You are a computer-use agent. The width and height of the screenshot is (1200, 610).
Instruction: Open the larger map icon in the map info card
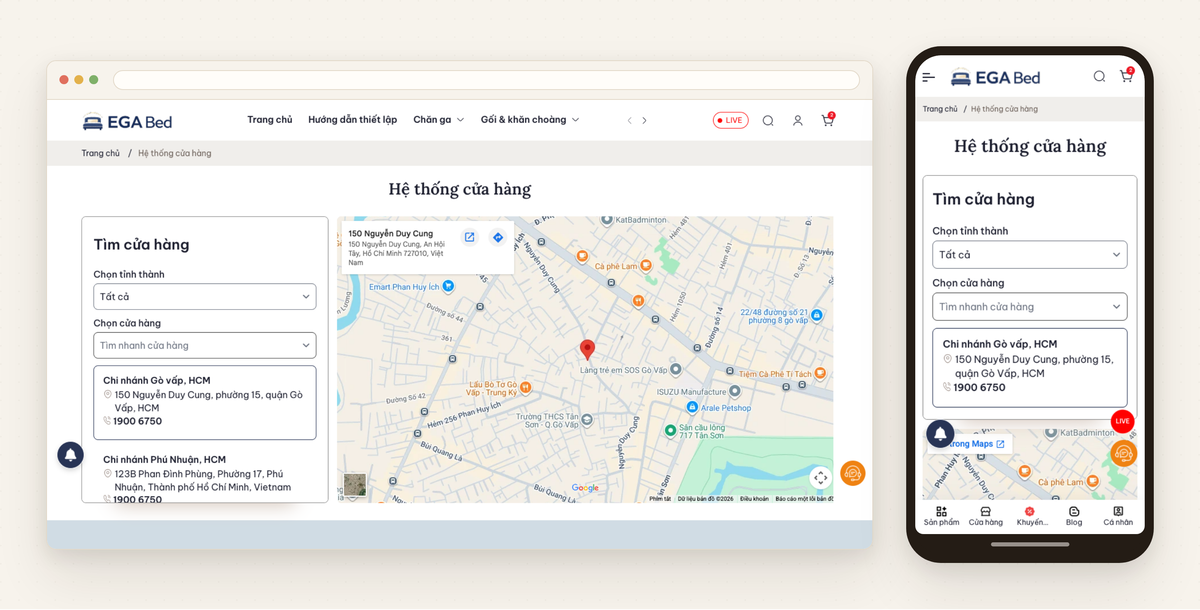(469, 237)
